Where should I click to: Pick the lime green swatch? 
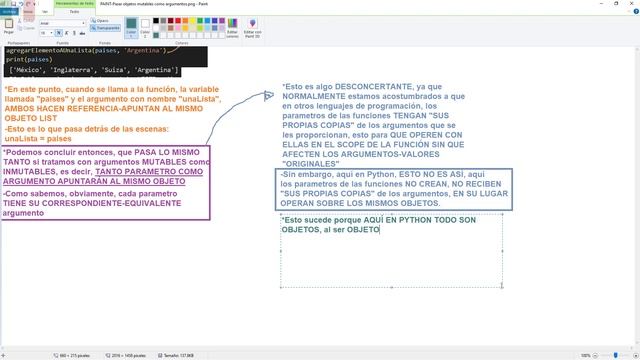[200, 28]
